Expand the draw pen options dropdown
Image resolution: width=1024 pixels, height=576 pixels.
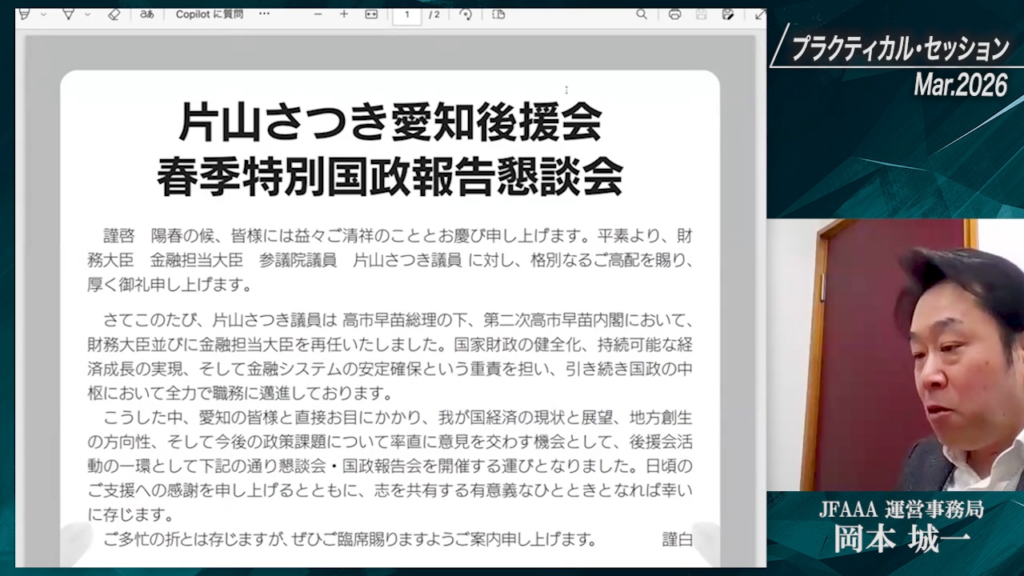[x=88, y=14]
